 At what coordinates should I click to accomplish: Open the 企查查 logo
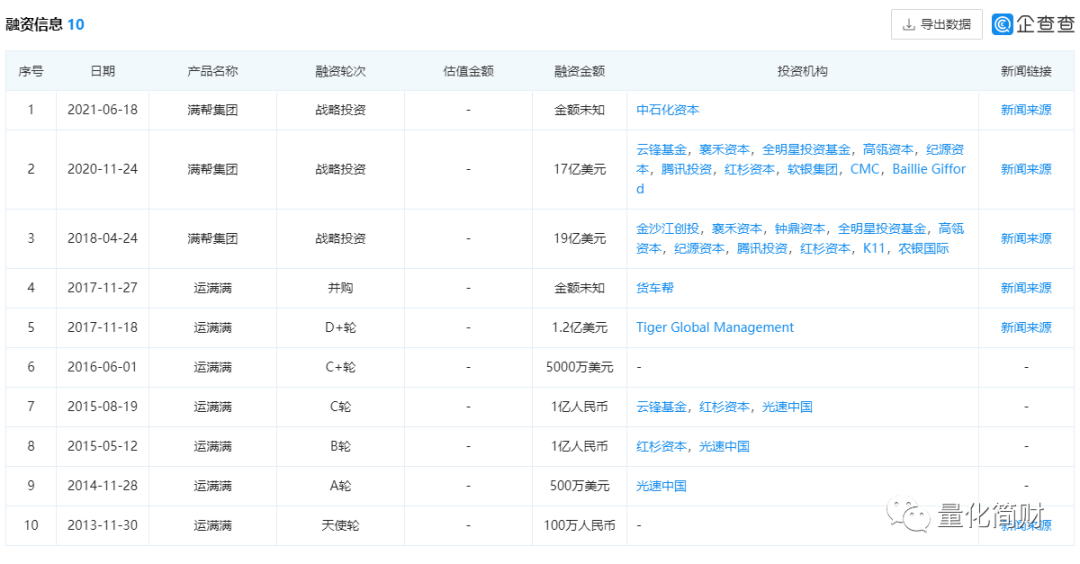1033,24
